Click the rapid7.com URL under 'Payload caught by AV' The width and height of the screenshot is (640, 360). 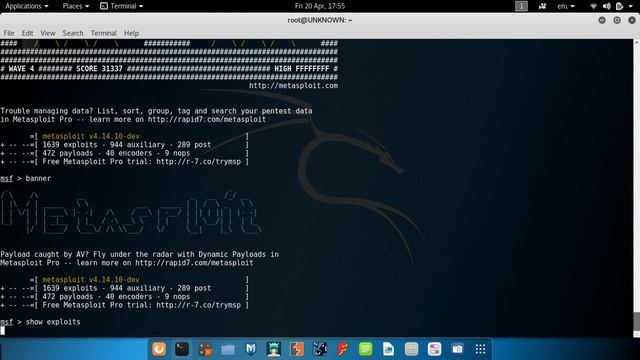(x=194, y=263)
